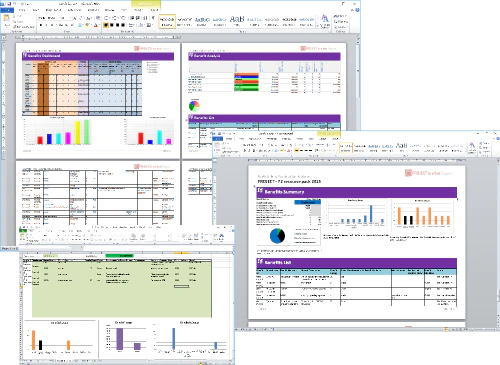Toggle Bold in the front Word window ribbon
The width and height of the screenshot is (500, 365).
(245, 151)
